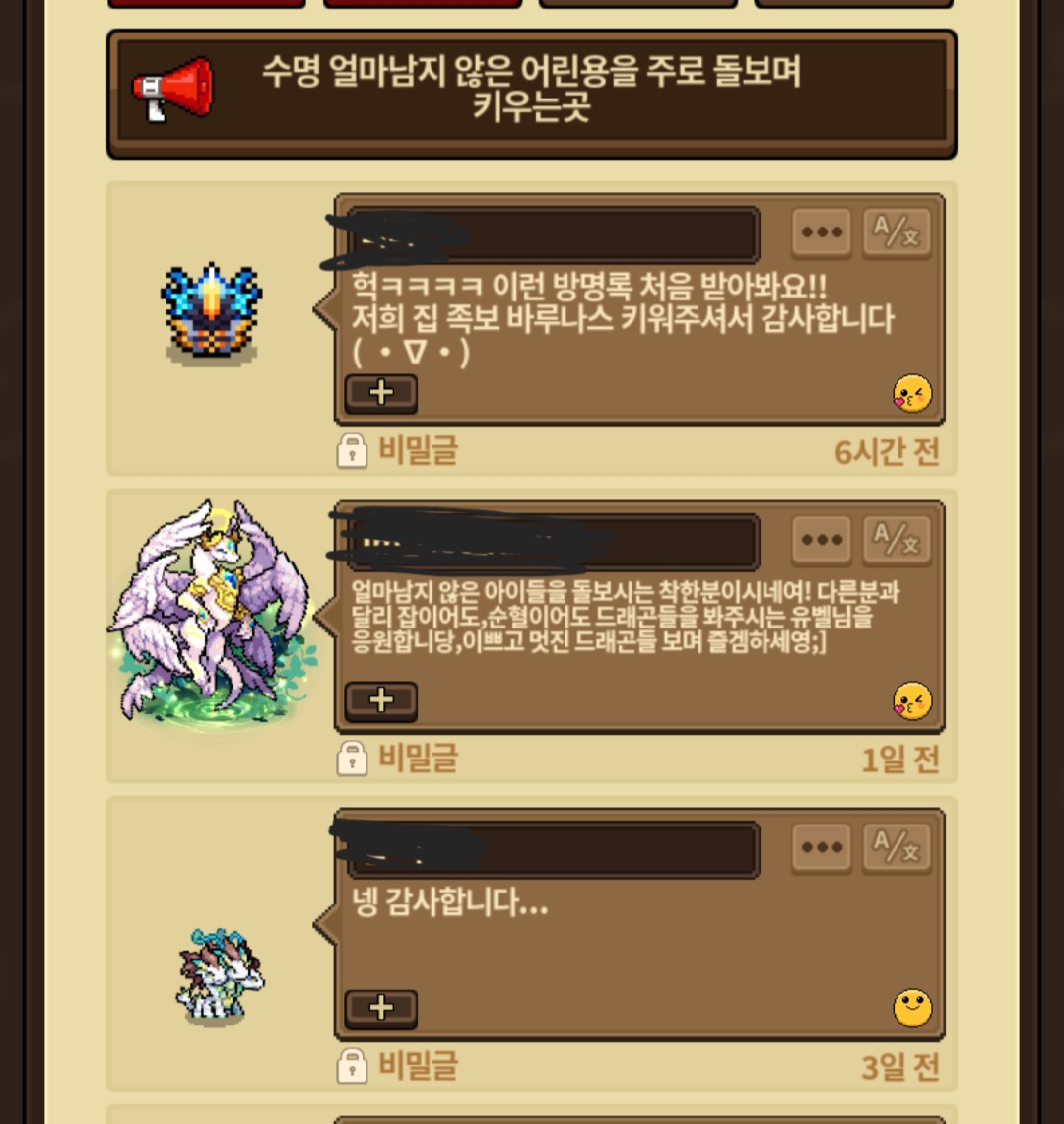Click the red megaphone announcement icon

click(172, 90)
